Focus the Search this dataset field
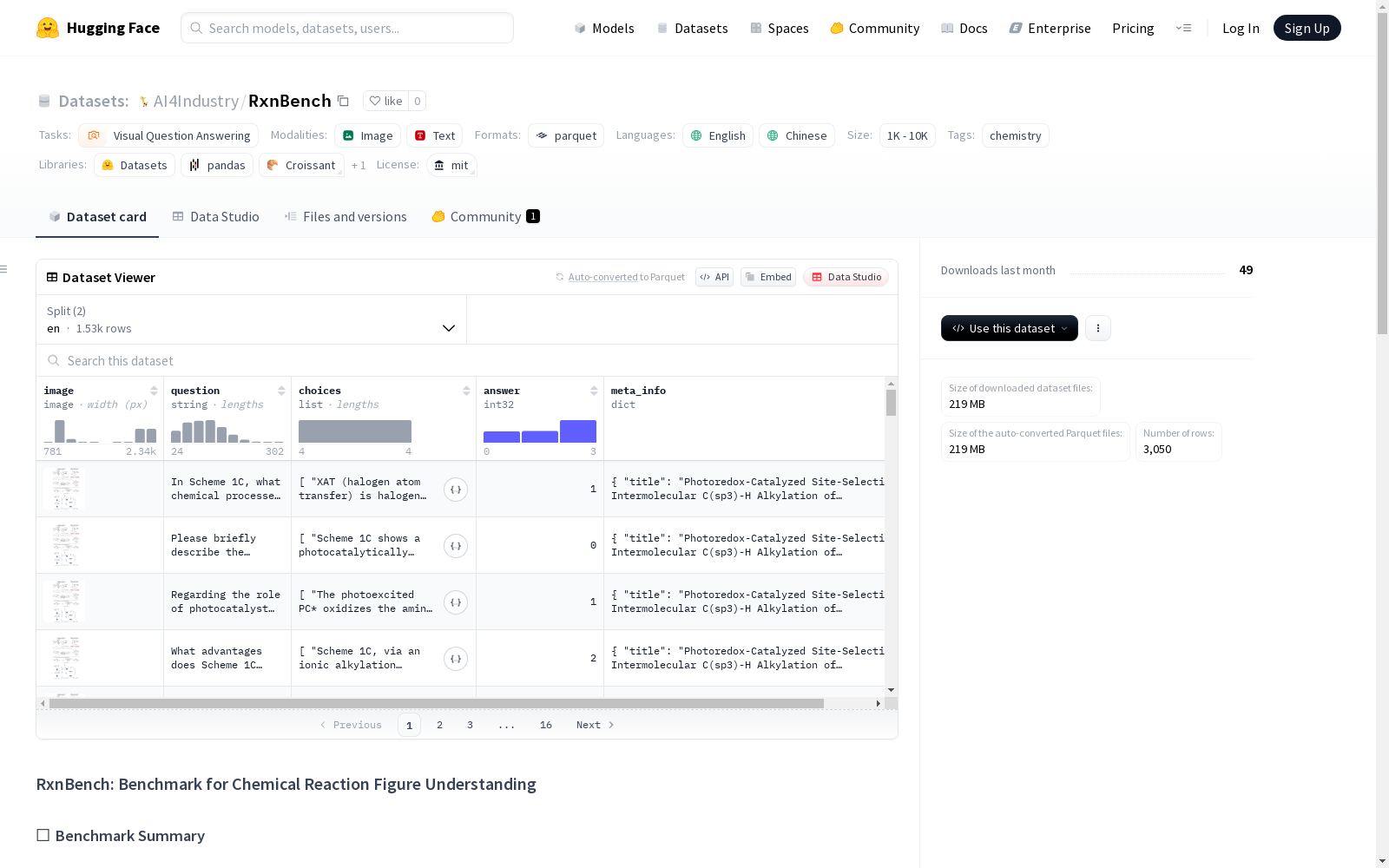 (467, 360)
